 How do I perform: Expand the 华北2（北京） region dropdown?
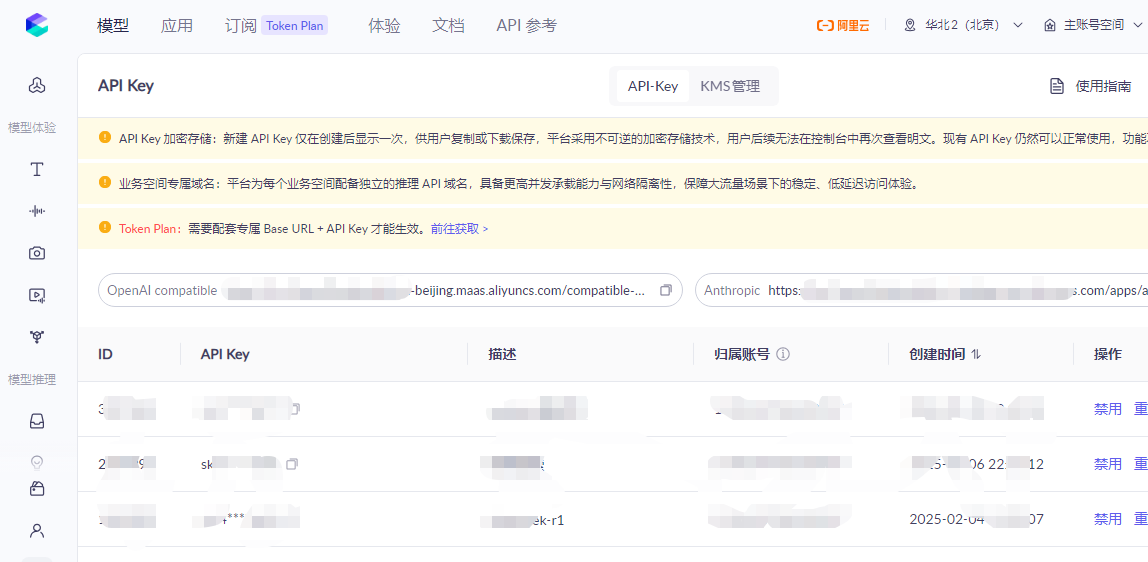964,26
